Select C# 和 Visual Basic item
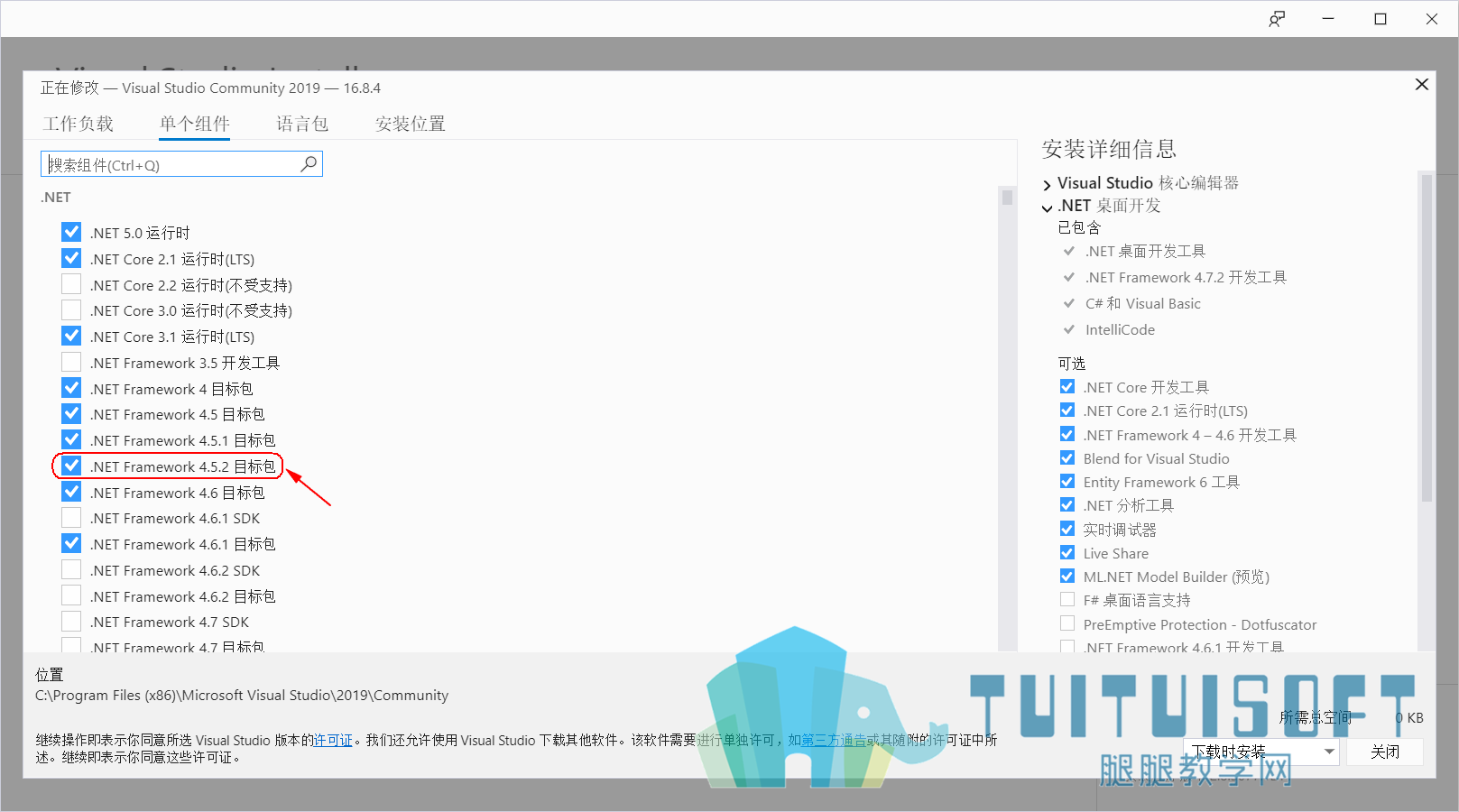The image size is (1459, 812). pos(1142,303)
